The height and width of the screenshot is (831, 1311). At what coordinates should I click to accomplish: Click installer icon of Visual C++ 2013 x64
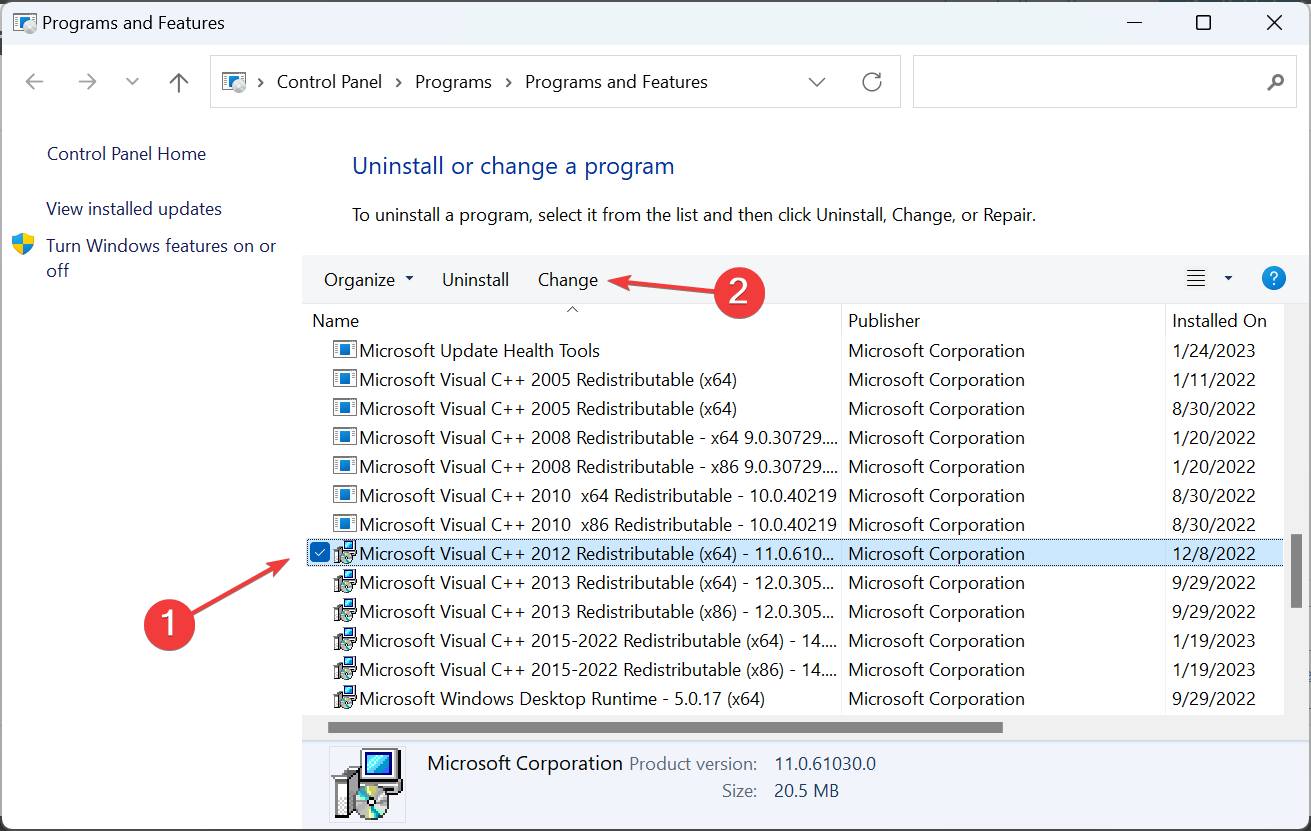click(x=345, y=582)
